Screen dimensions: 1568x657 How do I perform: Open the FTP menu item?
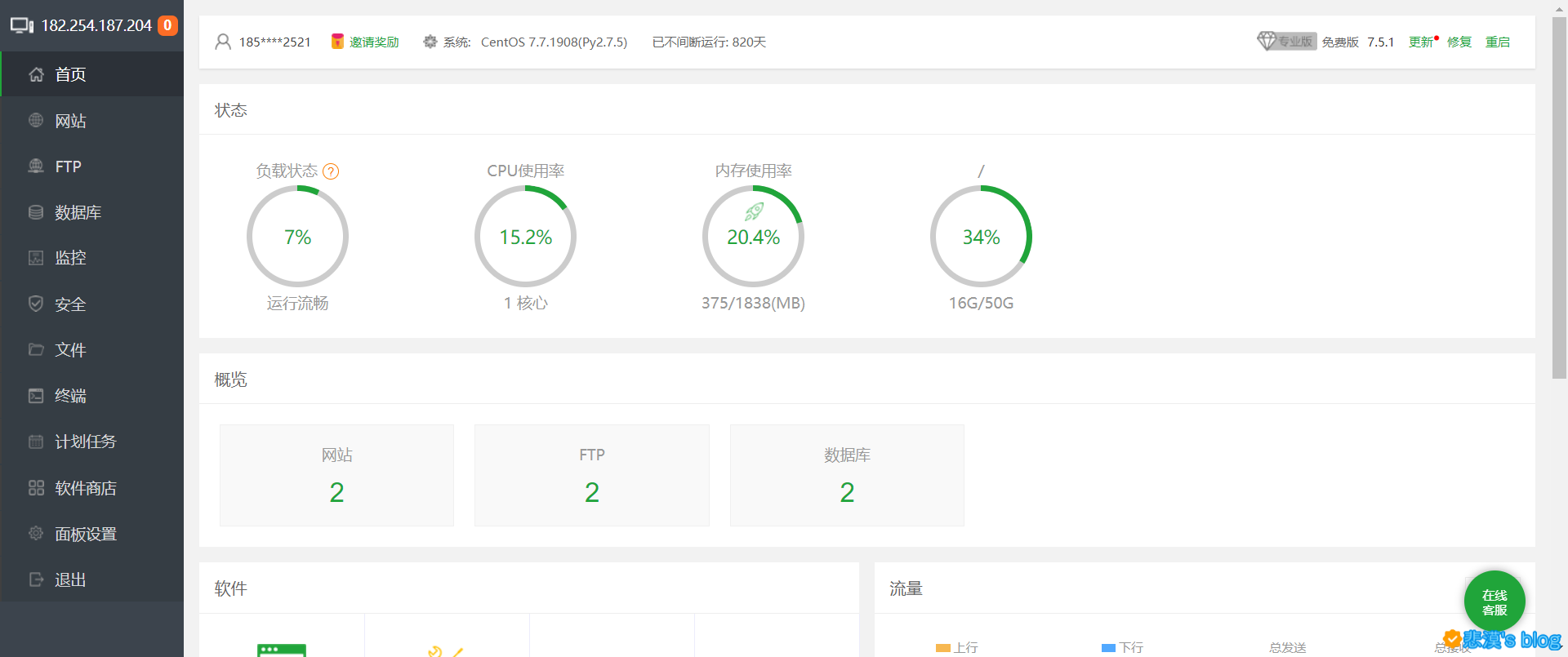(x=92, y=166)
